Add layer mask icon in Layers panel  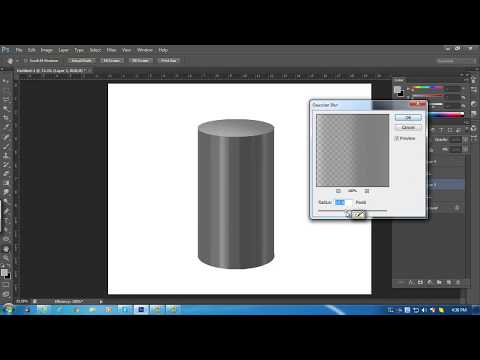pyautogui.click(x=420, y=282)
